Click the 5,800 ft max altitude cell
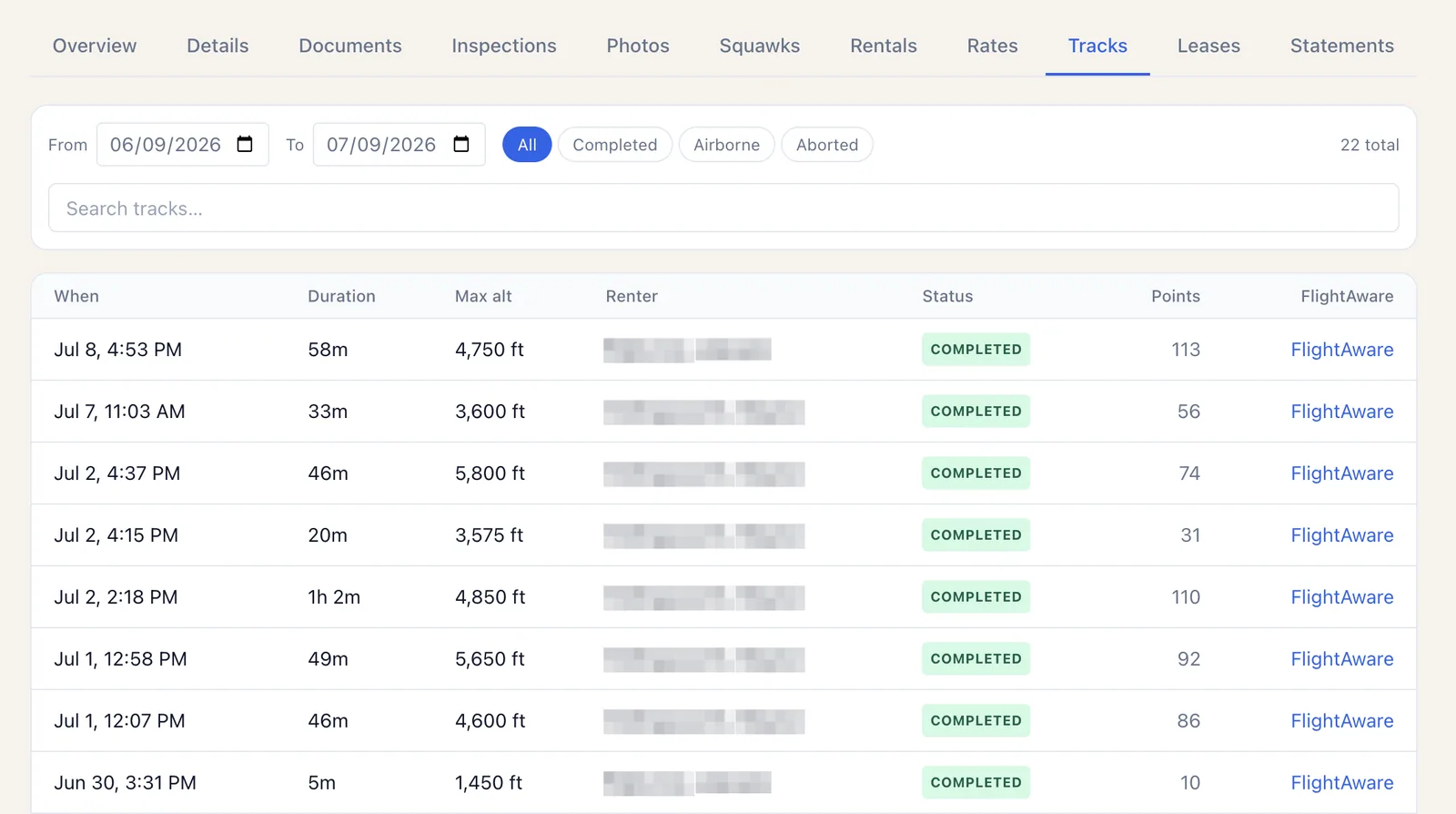Image resolution: width=1456 pixels, height=814 pixels. click(x=490, y=473)
